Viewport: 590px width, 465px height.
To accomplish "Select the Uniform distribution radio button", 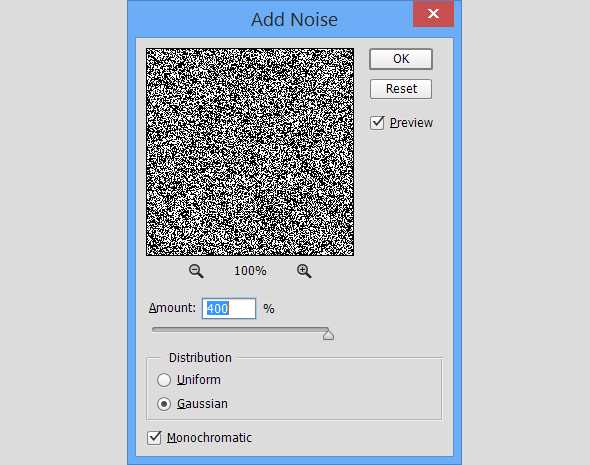I will pos(164,380).
